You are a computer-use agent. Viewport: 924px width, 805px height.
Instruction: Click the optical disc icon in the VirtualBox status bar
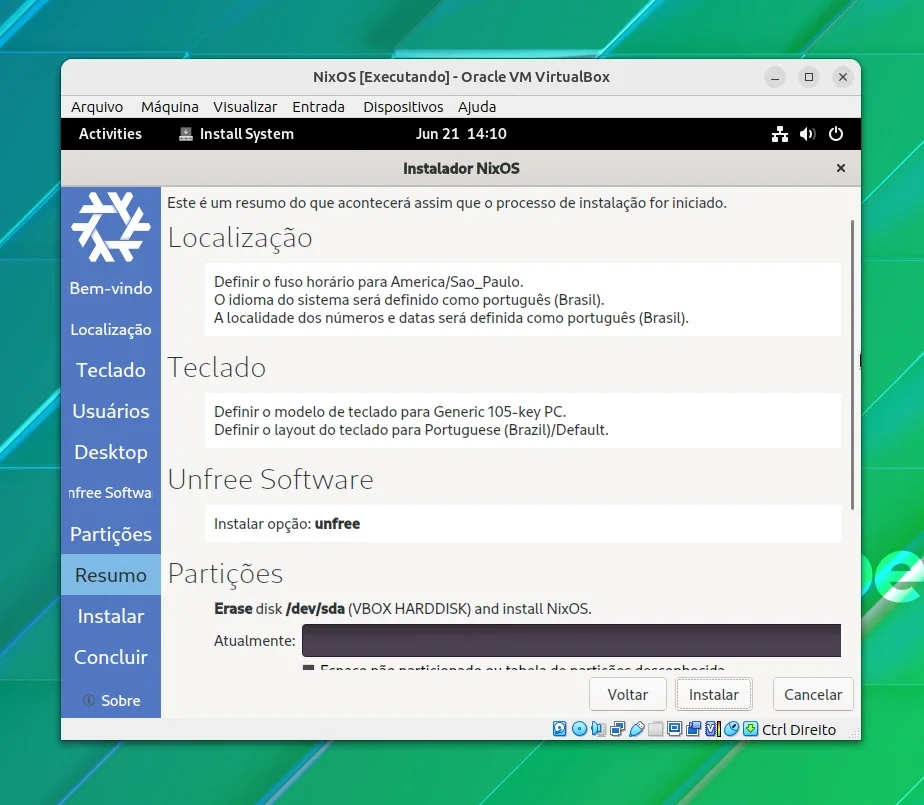pos(579,729)
